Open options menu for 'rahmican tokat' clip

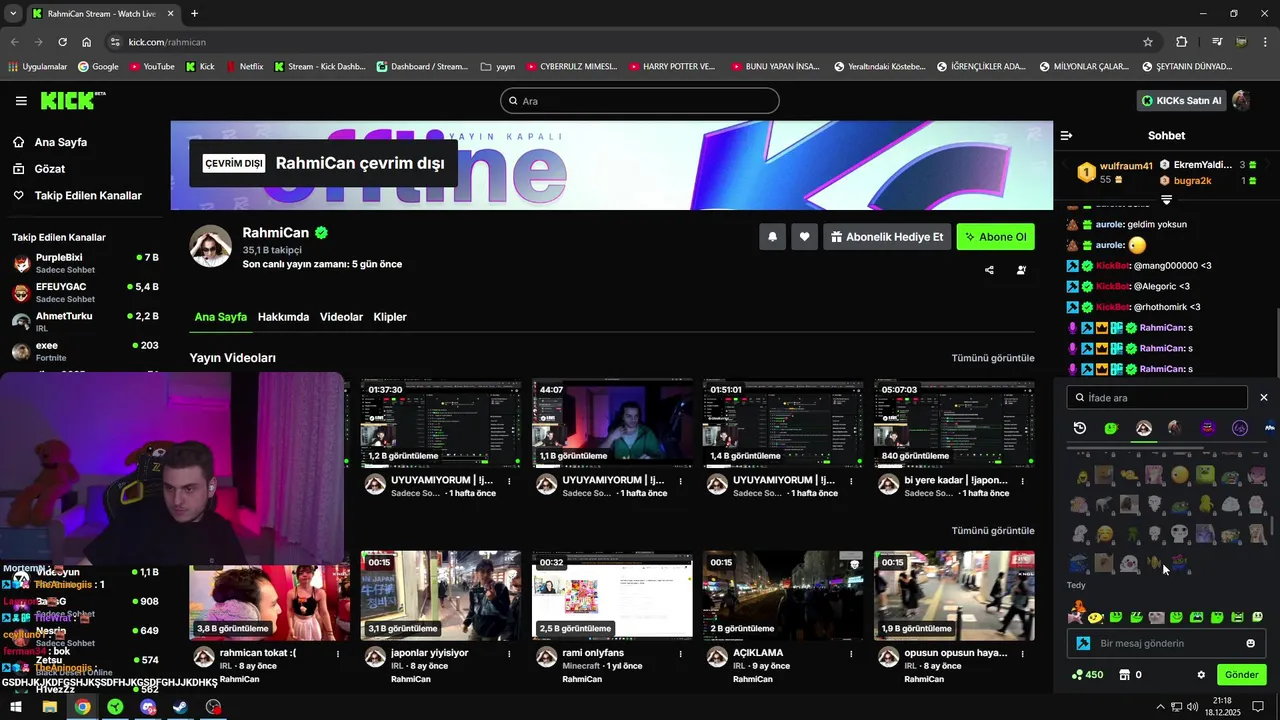pos(338,654)
